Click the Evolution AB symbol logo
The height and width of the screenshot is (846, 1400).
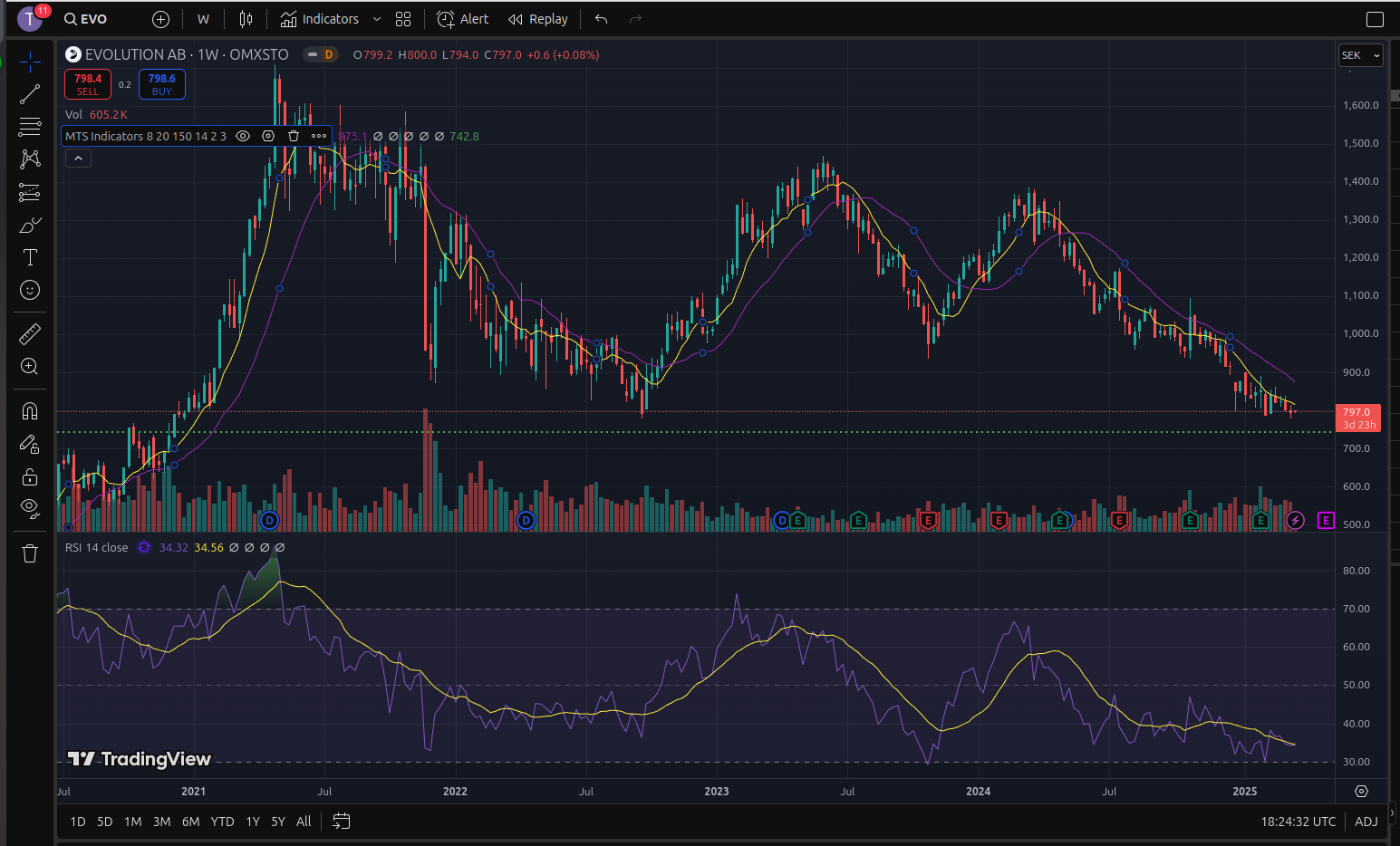[73, 54]
